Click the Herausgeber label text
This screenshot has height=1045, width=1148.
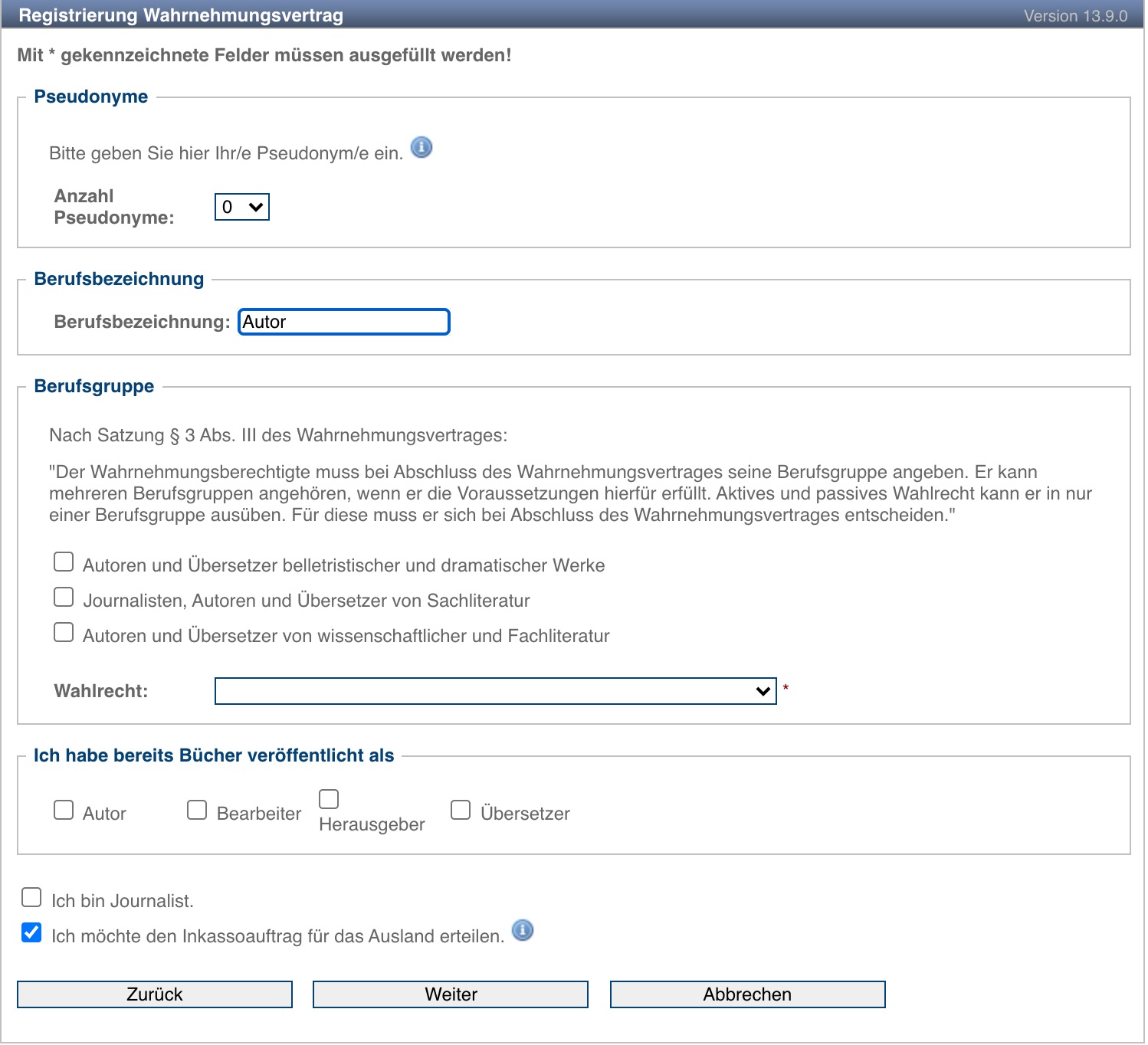(372, 824)
